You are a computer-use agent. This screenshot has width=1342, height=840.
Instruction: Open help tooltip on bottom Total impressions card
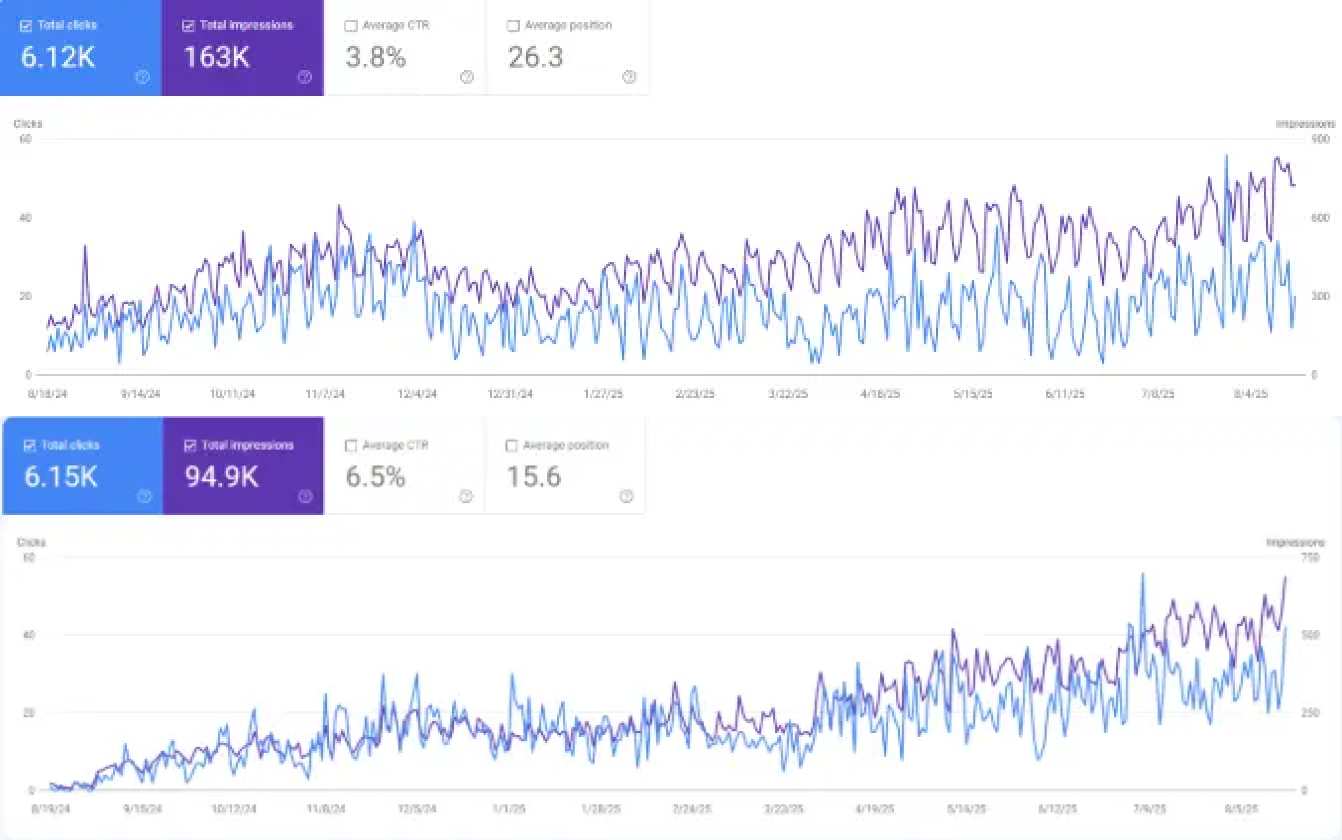(x=305, y=495)
